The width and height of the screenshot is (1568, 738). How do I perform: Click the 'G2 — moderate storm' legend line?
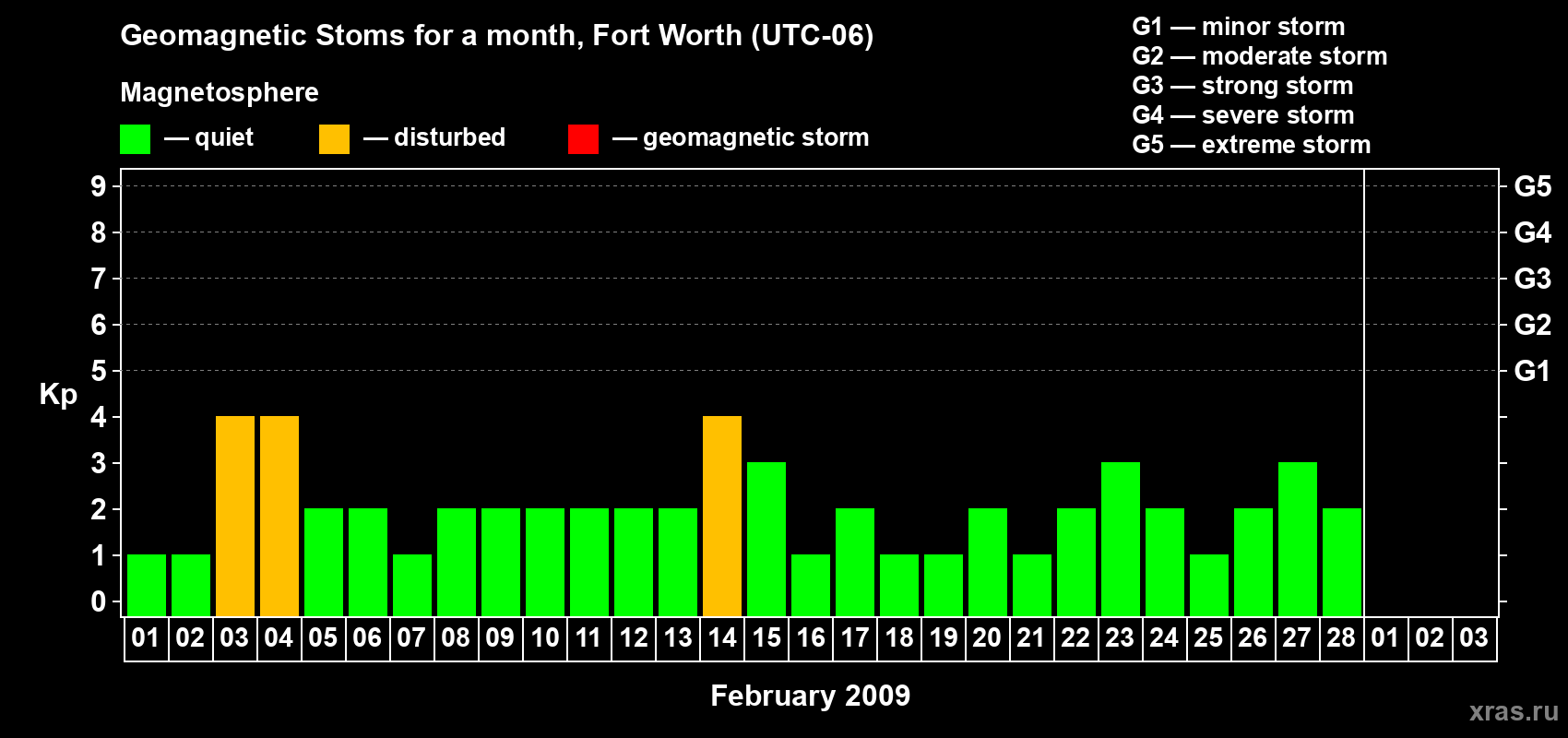(x=1259, y=56)
